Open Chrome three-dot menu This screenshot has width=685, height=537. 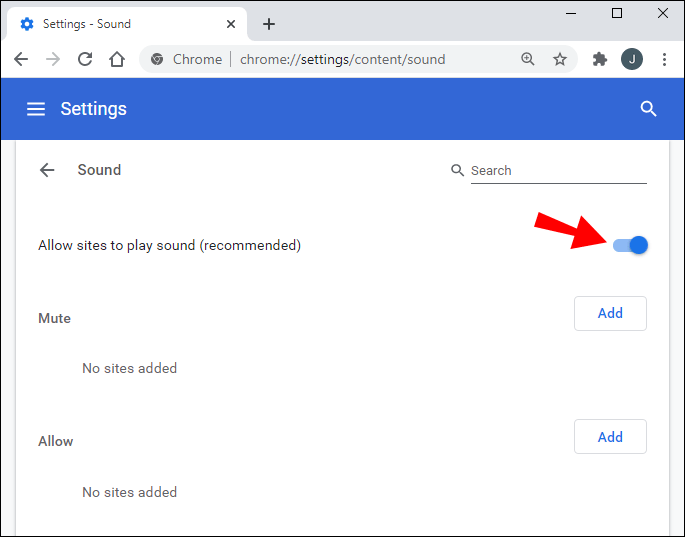pyautogui.click(x=664, y=59)
